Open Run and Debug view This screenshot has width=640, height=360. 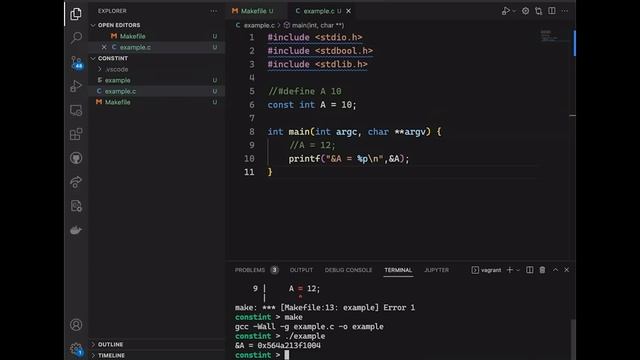pos(76,86)
